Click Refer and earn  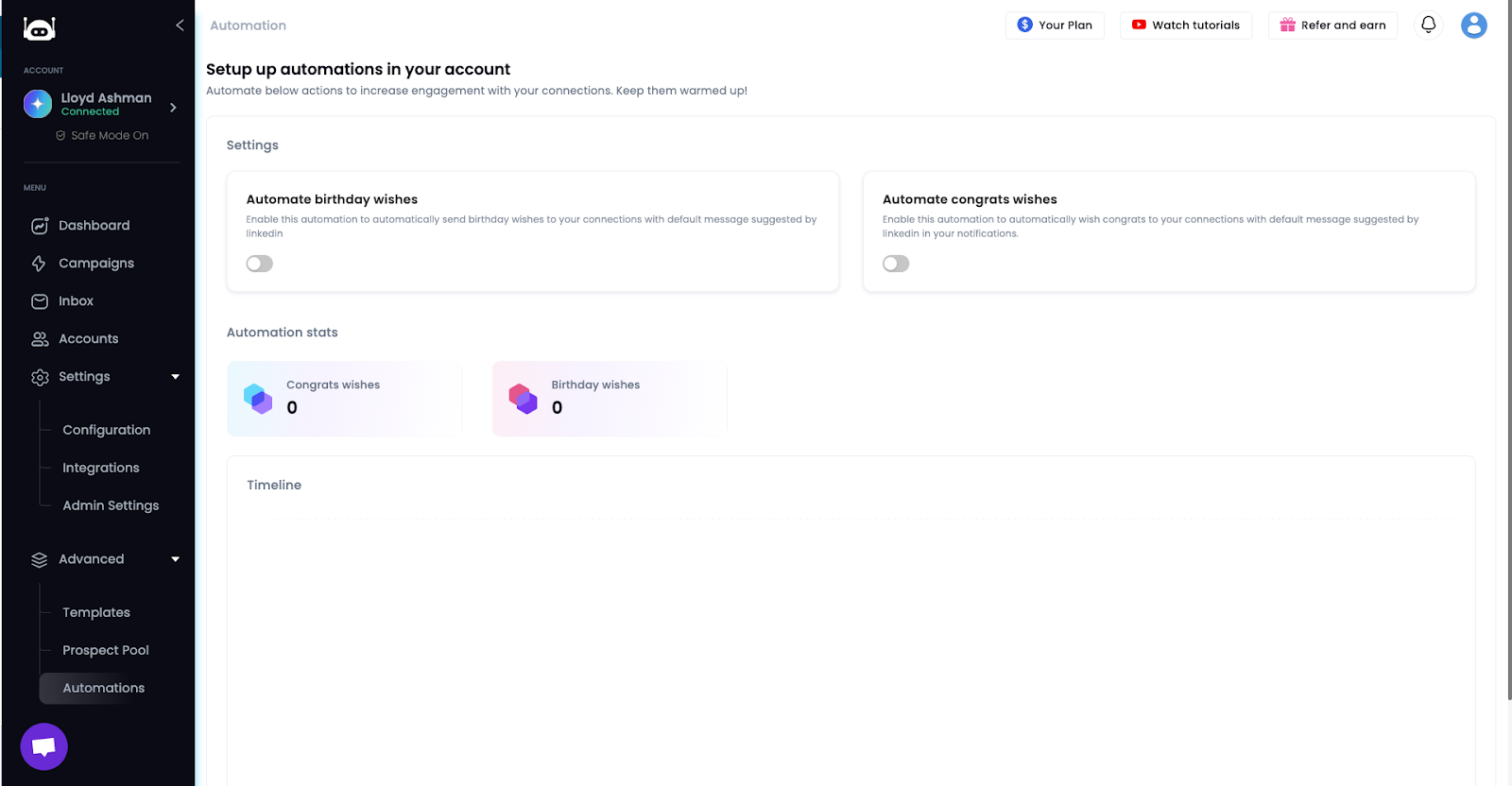1332,26
